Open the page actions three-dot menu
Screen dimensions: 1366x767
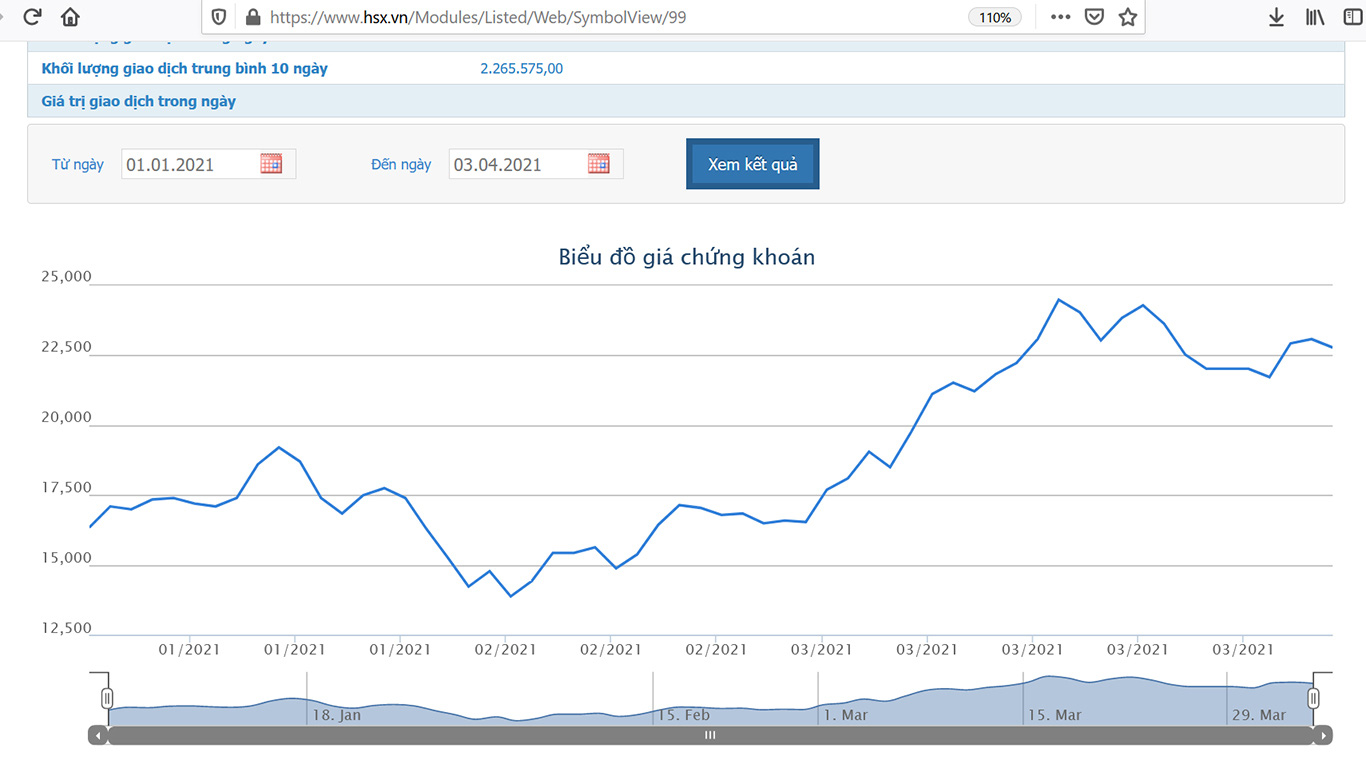[x=1060, y=17]
